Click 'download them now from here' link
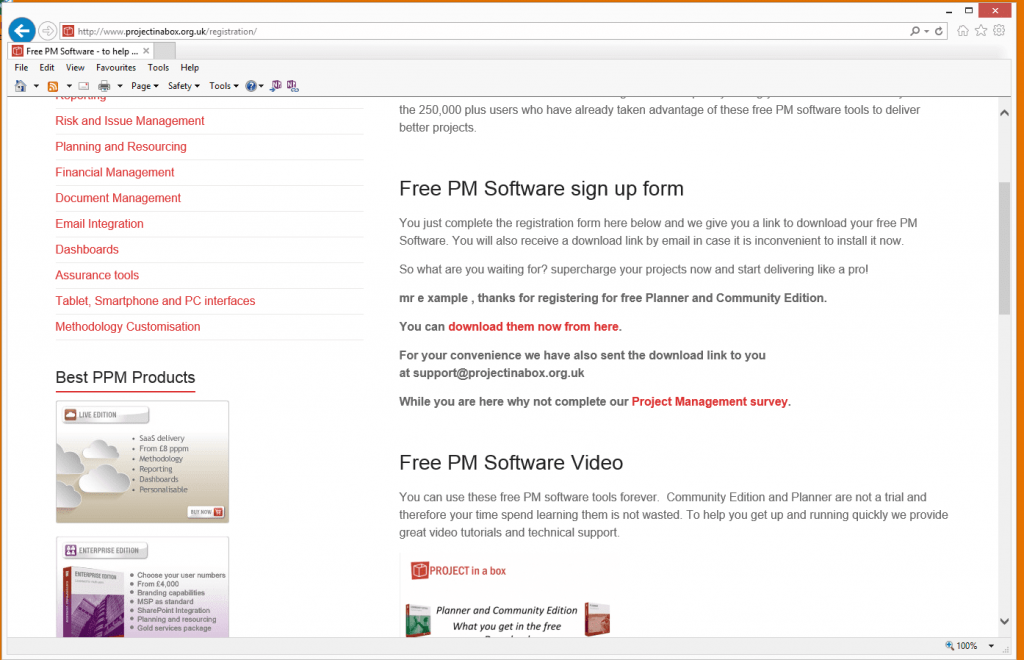This screenshot has height=660, width=1024. [x=533, y=326]
